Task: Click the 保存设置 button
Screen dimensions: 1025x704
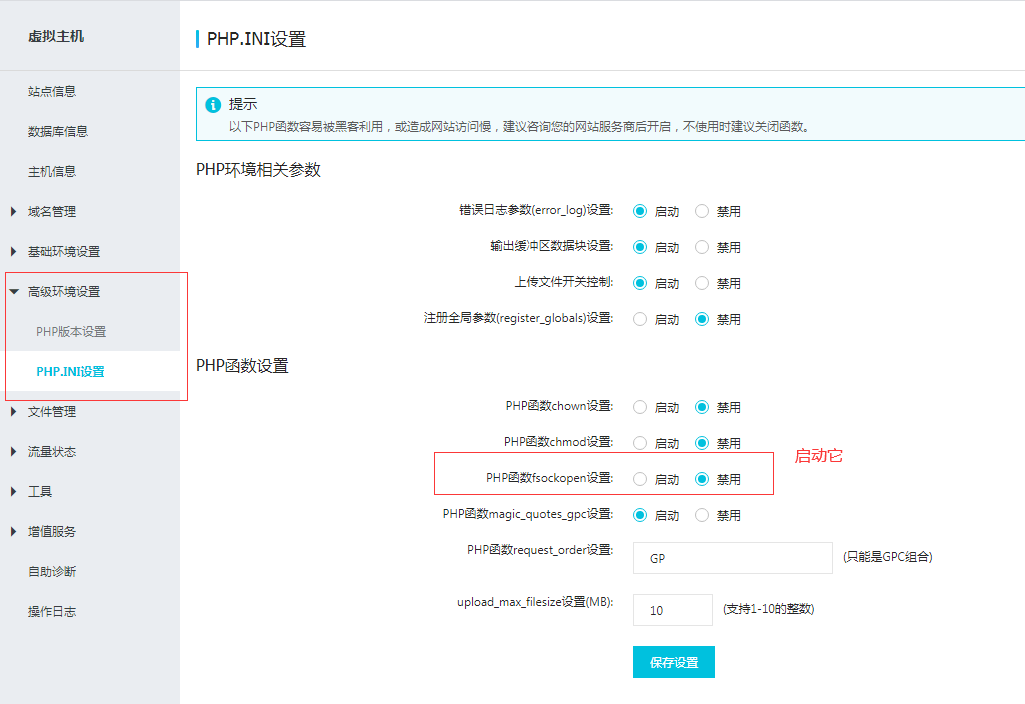Action: click(x=673, y=662)
